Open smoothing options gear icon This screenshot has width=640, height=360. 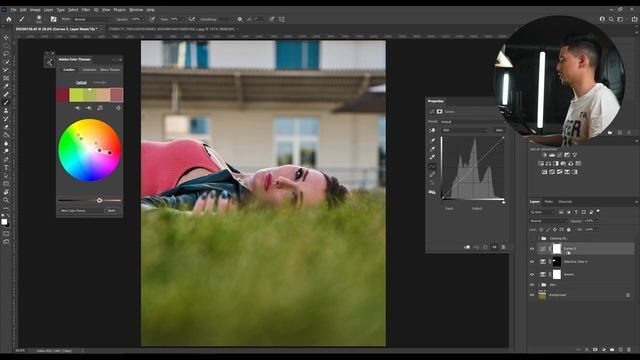(x=240, y=19)
